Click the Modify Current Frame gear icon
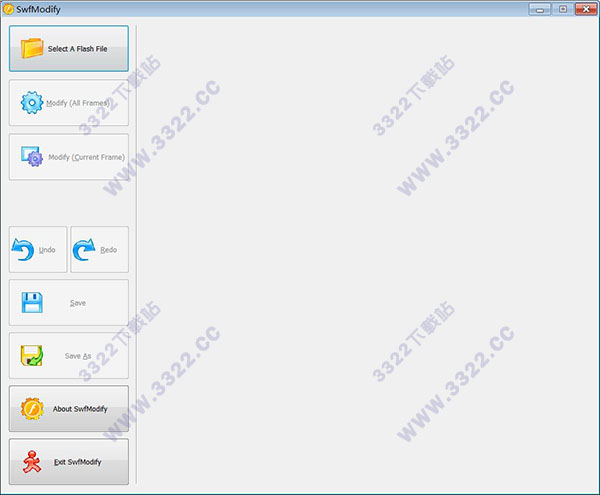 [32, 156]
